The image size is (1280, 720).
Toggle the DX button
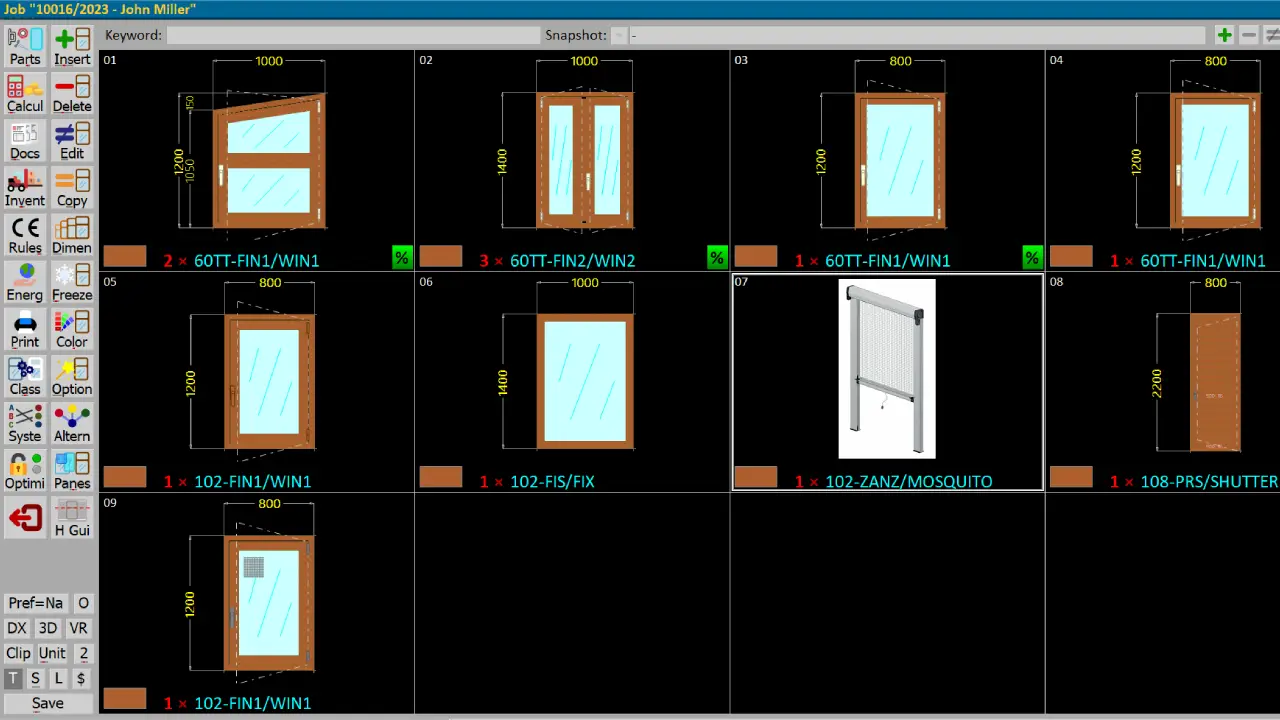17,628
